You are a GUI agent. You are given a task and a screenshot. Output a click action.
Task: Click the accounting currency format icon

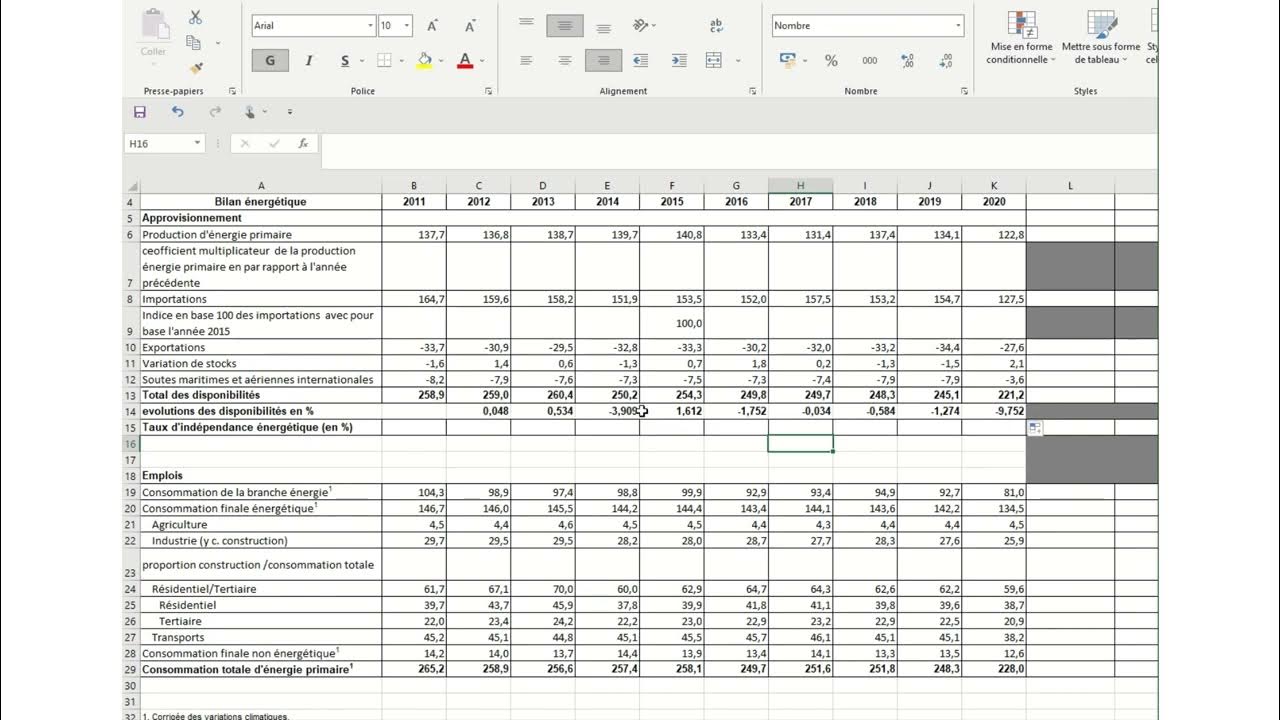(787, 61)
